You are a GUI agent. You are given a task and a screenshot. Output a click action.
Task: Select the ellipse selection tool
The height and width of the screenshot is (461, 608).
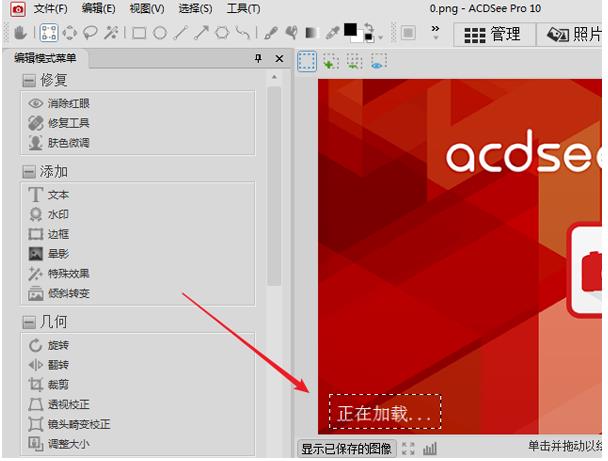click(70, 33)
